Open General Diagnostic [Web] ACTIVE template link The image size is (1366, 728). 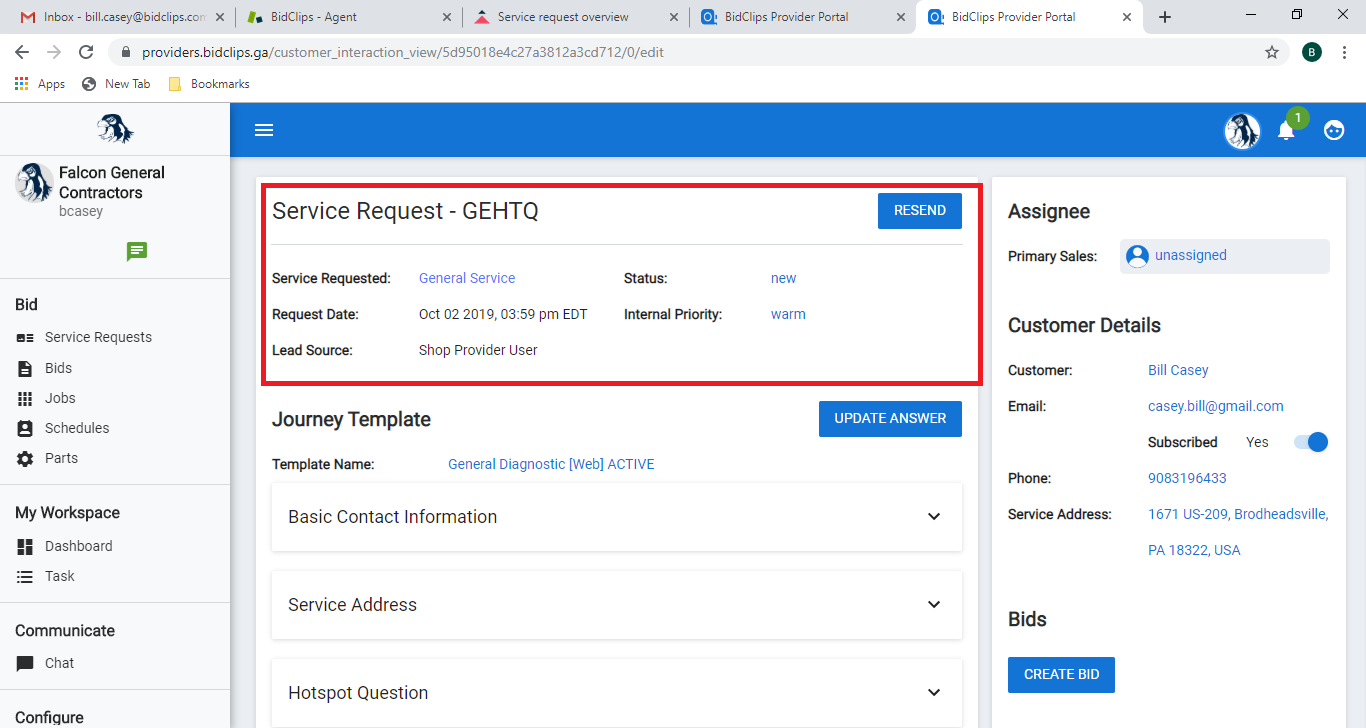pos(551,464)
